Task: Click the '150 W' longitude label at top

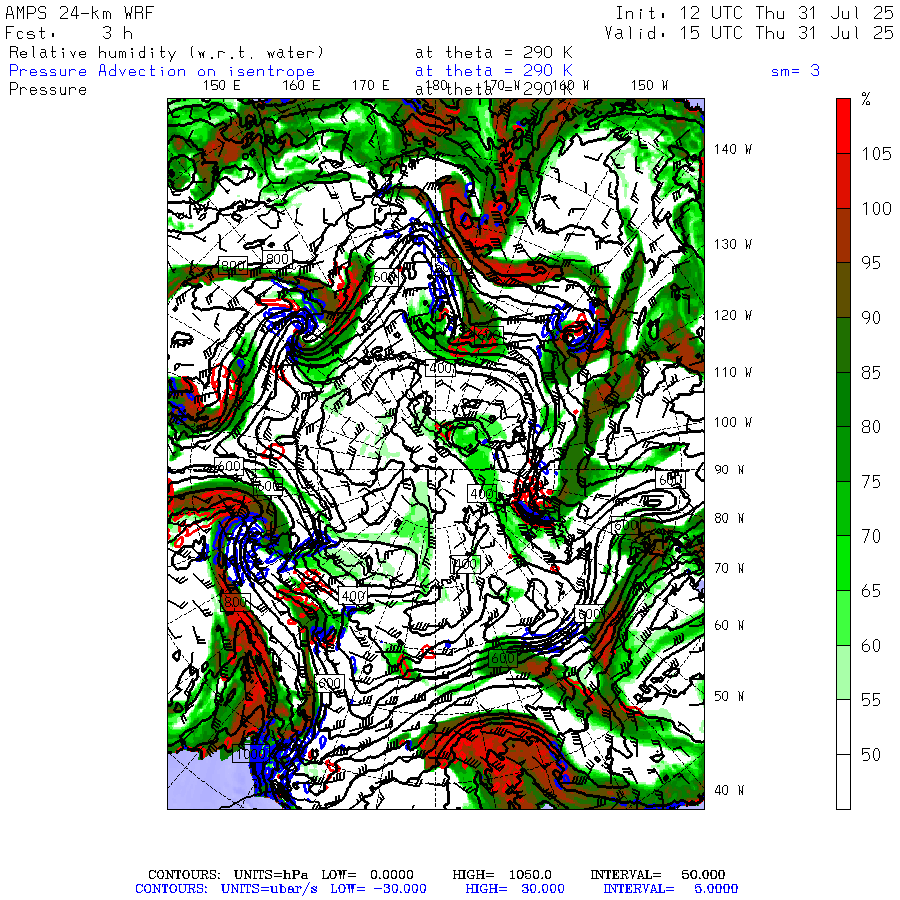Action: pos(650,86)
